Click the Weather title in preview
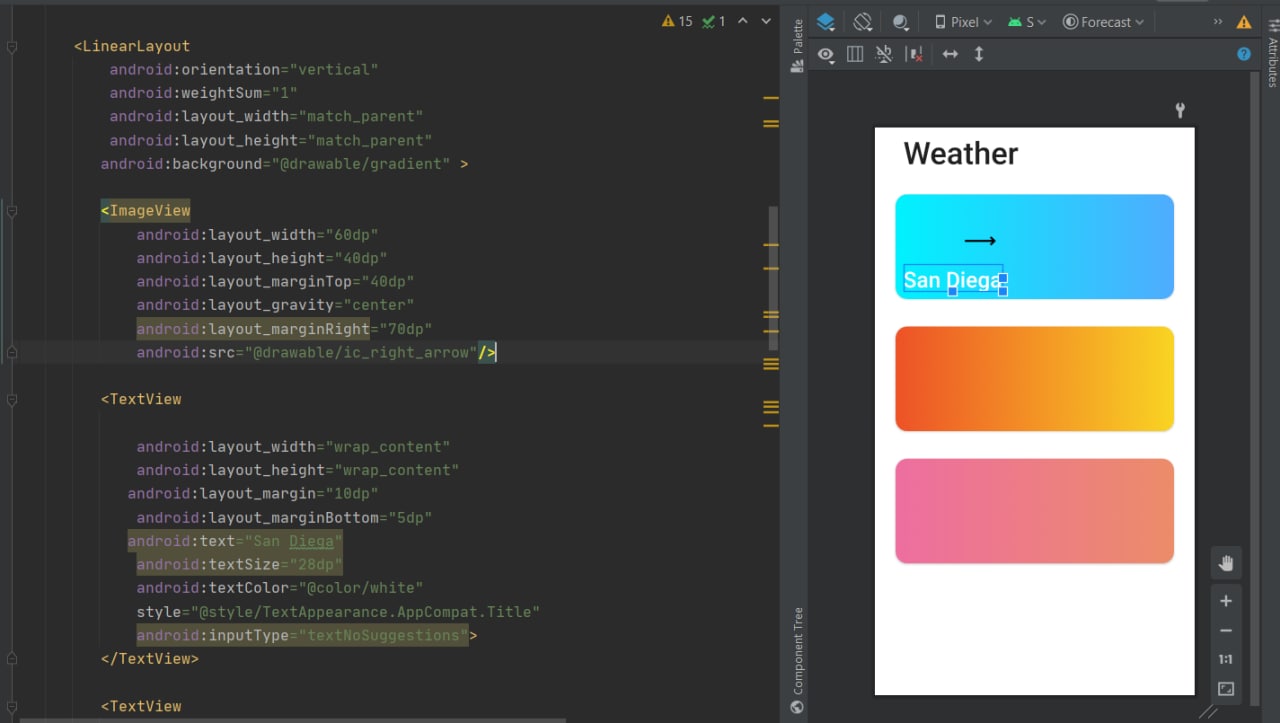The width and height of the screenshot is (1280, 723). (x=961, y=154)
